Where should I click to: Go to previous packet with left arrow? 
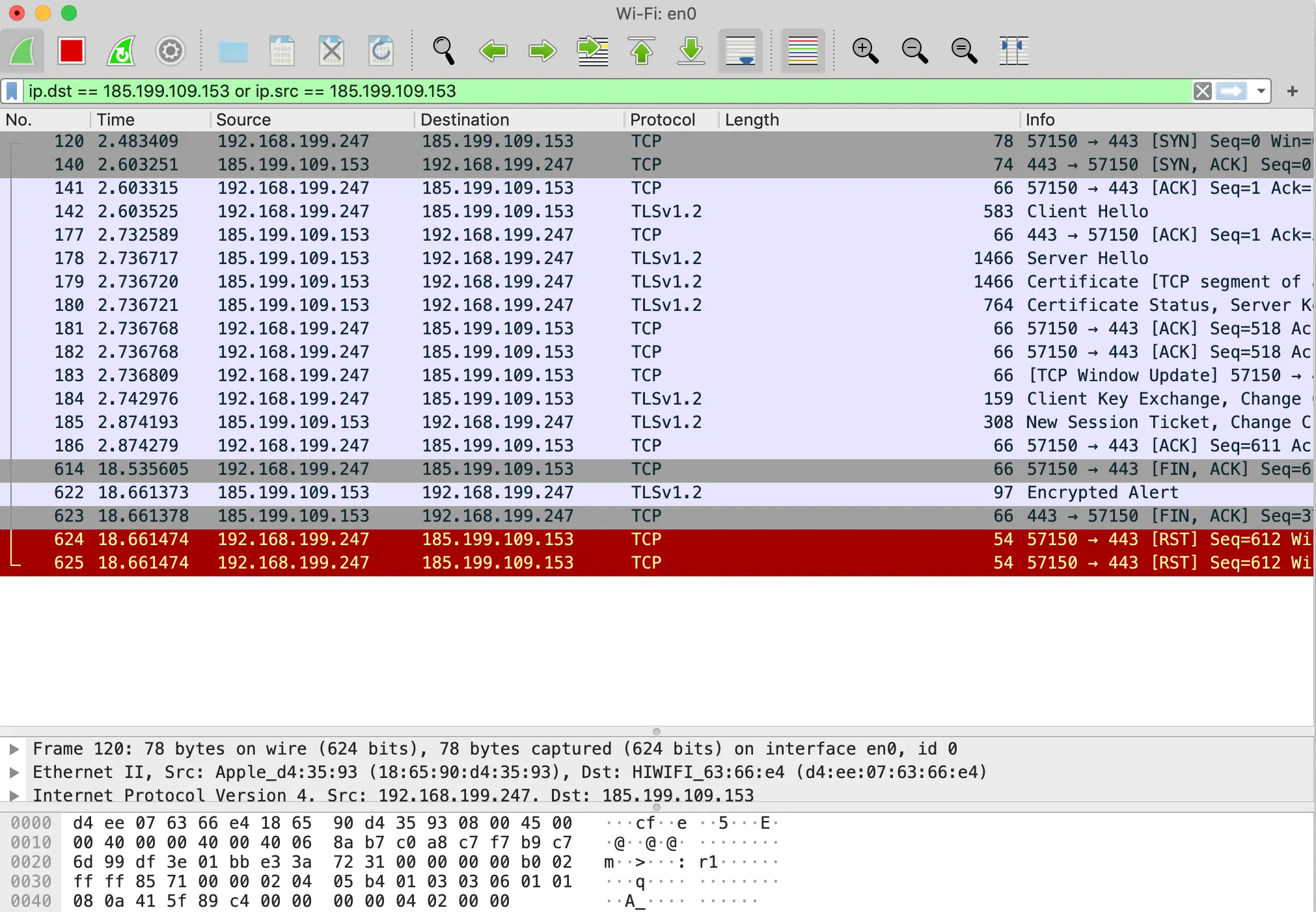tap(493, 51)
